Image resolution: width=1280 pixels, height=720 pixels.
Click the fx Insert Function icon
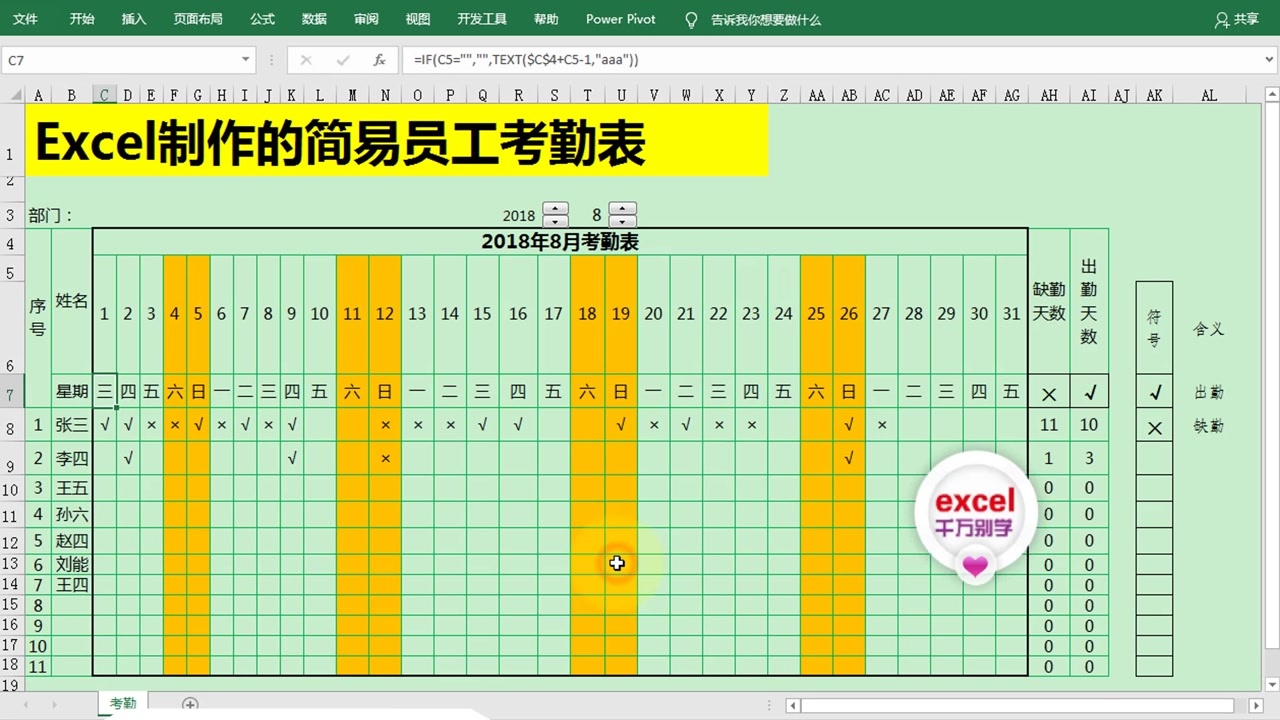coord(379,60)
